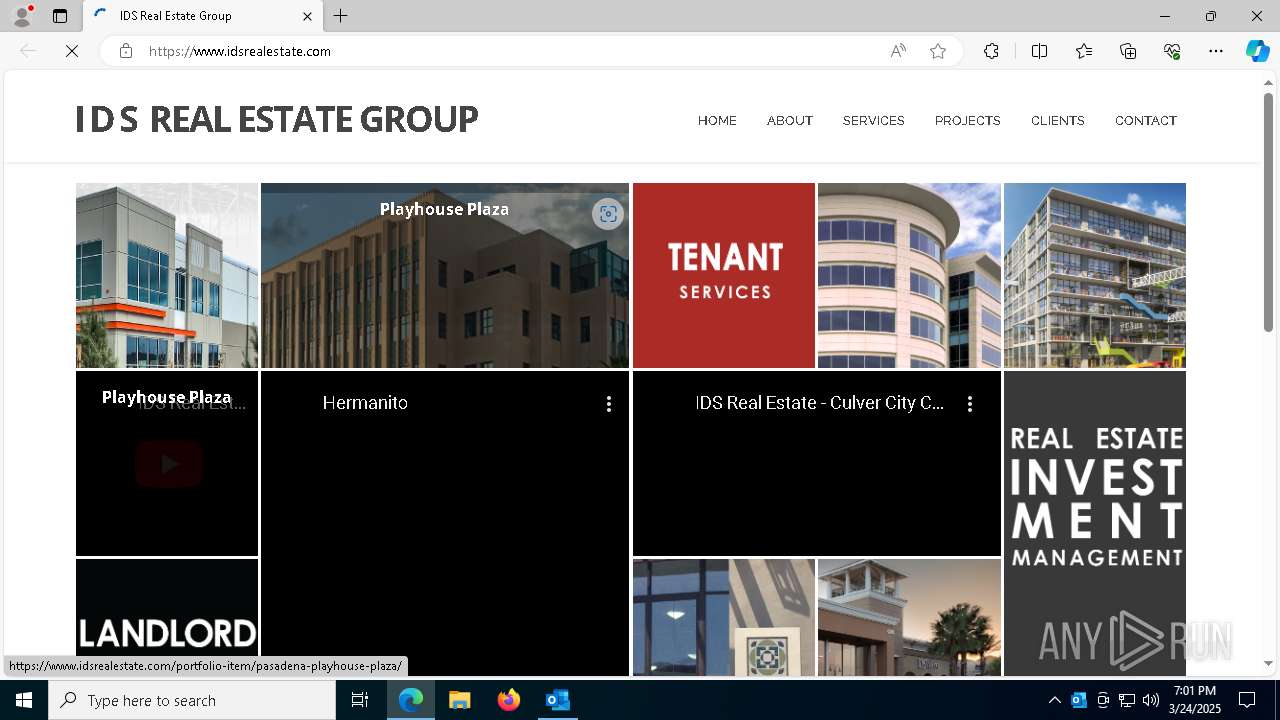Viewport: 1280px width, 720px height.
Task: Open a new browser tab
Action: [341, 16]
